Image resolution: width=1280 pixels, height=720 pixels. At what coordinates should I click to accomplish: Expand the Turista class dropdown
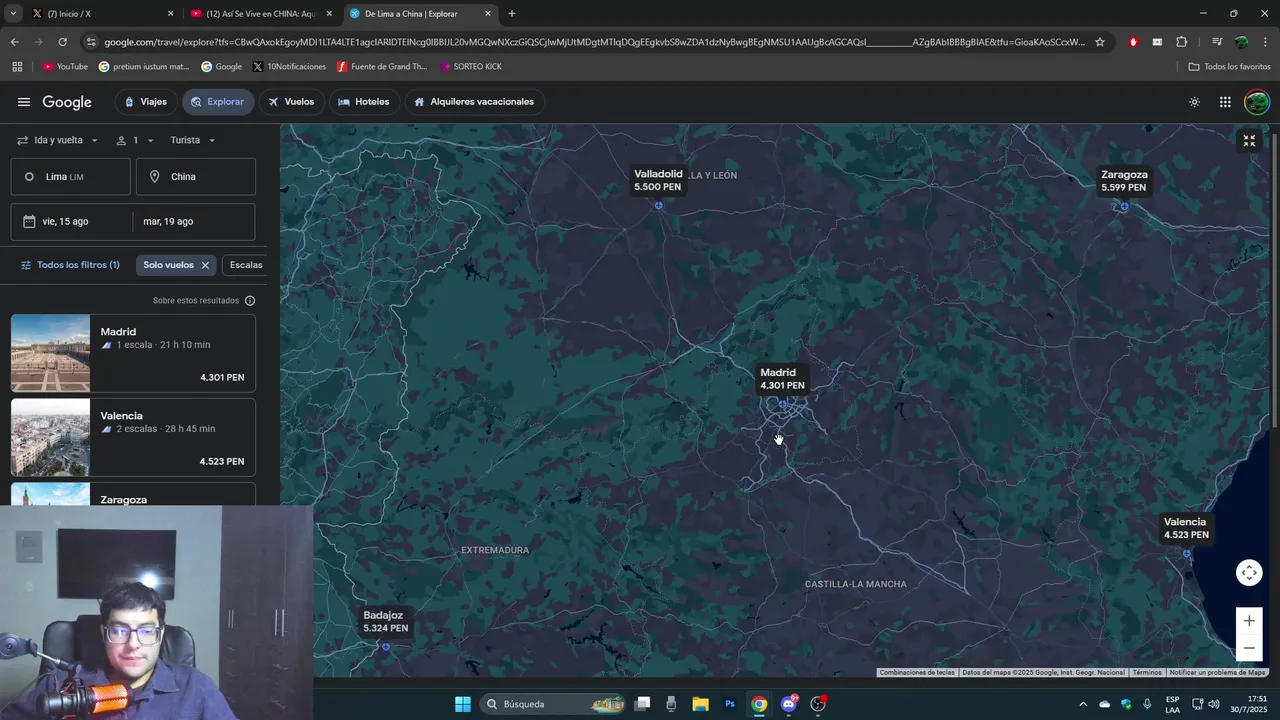pos(193,140)
